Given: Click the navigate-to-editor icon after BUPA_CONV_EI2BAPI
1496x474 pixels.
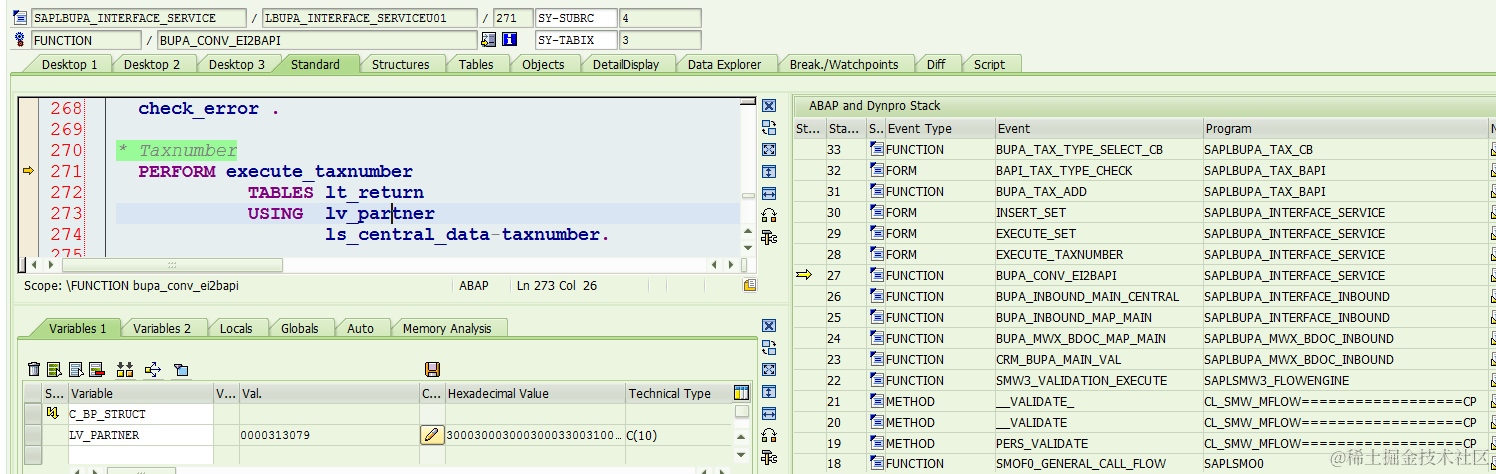Looking at the screenshot, I should click(x=488, y=40).
